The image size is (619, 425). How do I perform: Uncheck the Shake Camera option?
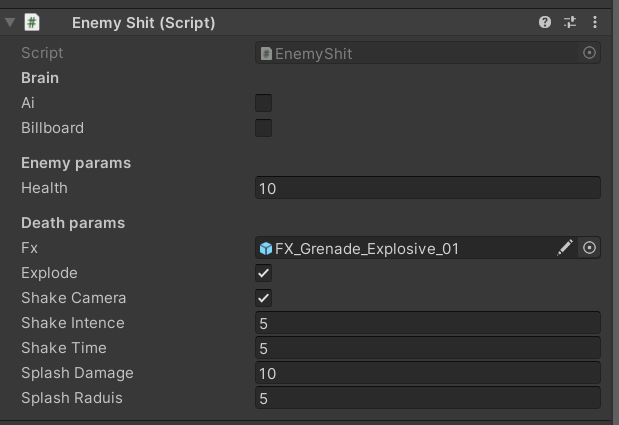click(x=263, y=298)
